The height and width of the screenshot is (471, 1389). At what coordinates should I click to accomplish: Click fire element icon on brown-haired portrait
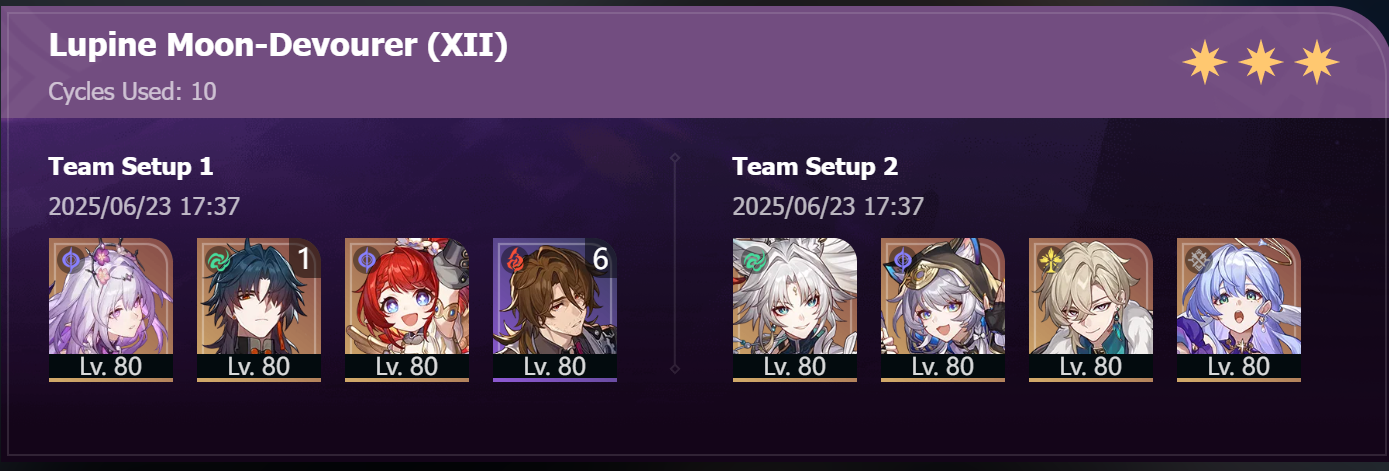(513, 259)
